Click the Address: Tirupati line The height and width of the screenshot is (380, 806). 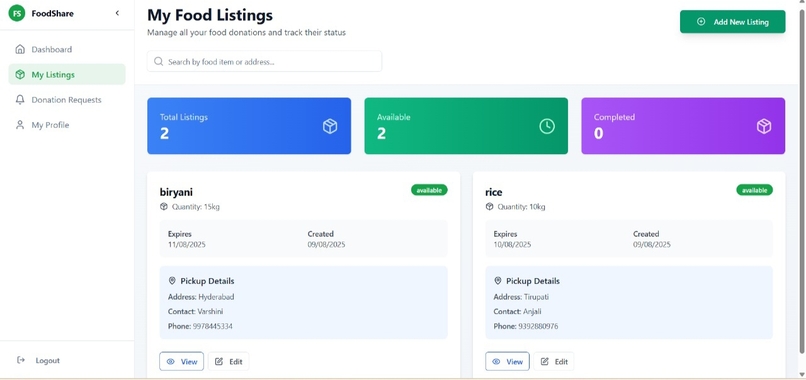pyautogui.click(x=521, y=297)
